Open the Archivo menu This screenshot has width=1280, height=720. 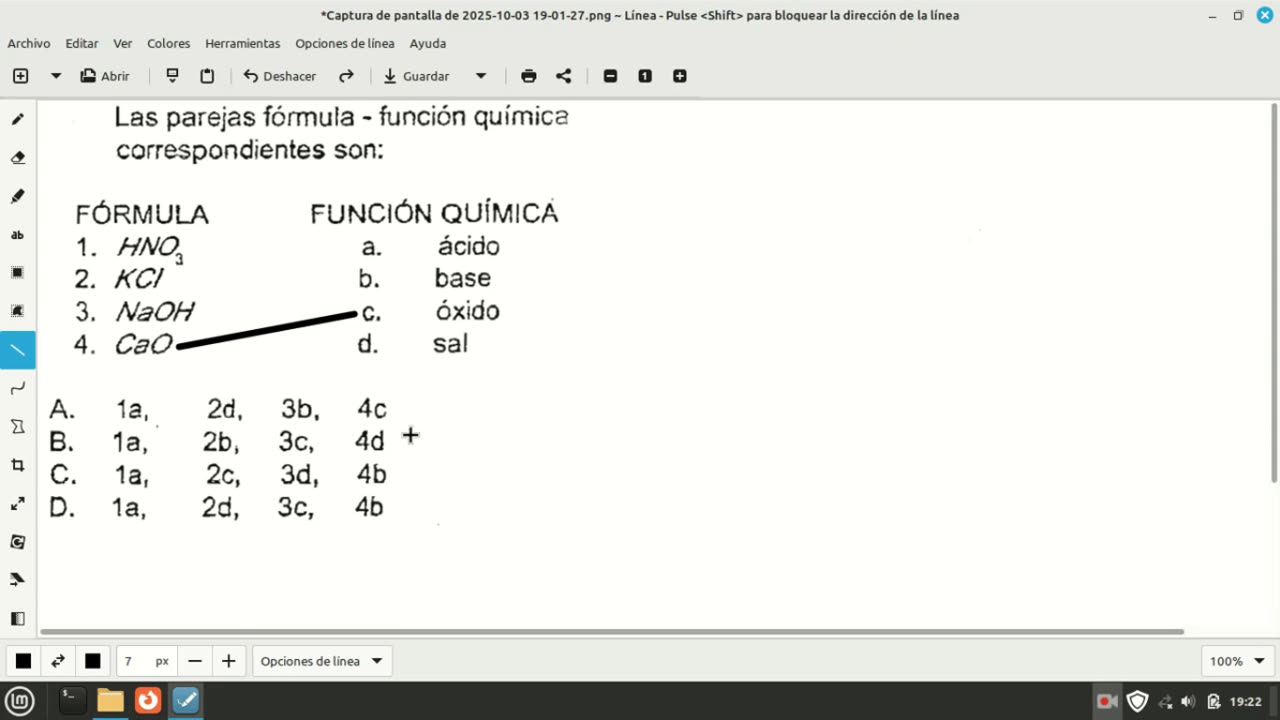[x=29, y=43]
